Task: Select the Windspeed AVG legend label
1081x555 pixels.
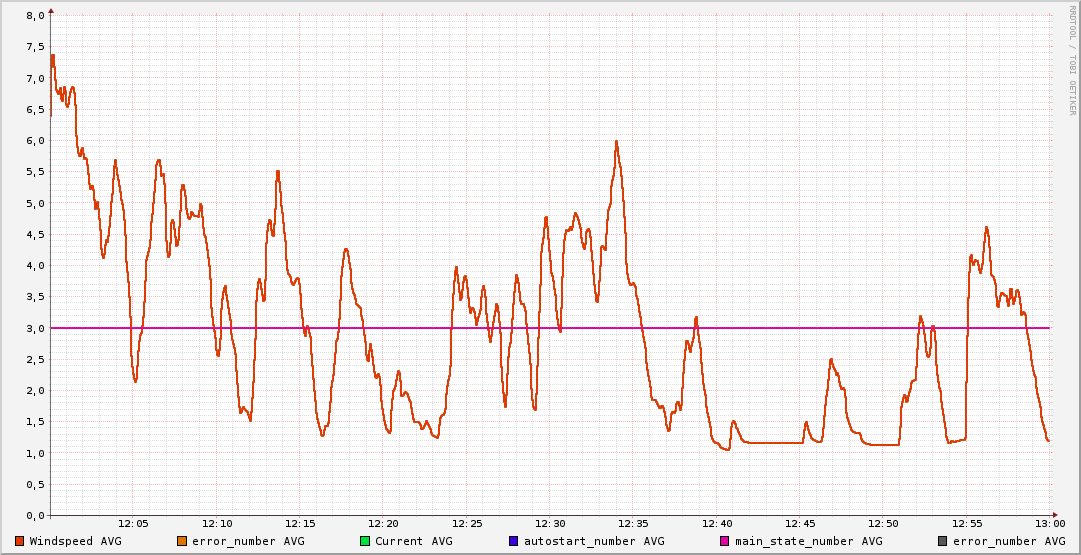Action: click(75, 541)
